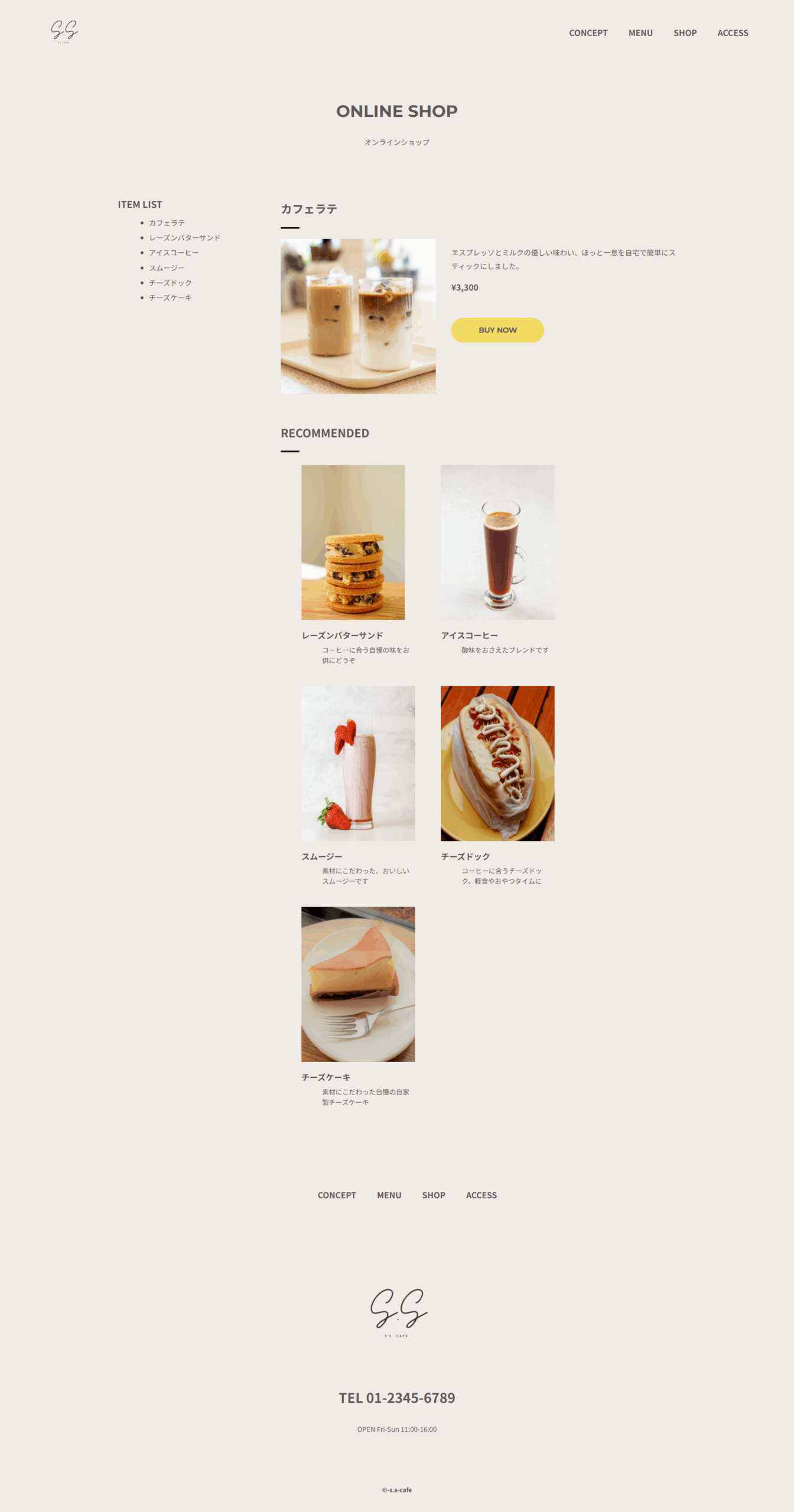View the iced coffee glass image
Image resolution: width=794 pixels, height=1512 pixels.
(x=497, y=542)
